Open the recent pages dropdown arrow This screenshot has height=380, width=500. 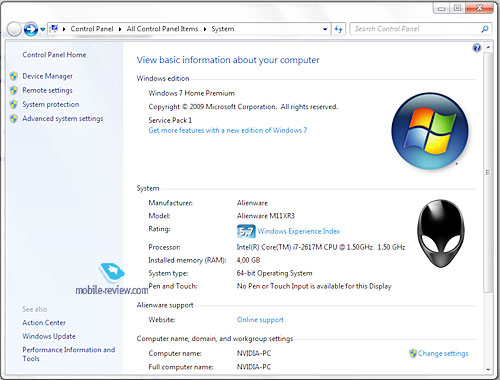43,30
